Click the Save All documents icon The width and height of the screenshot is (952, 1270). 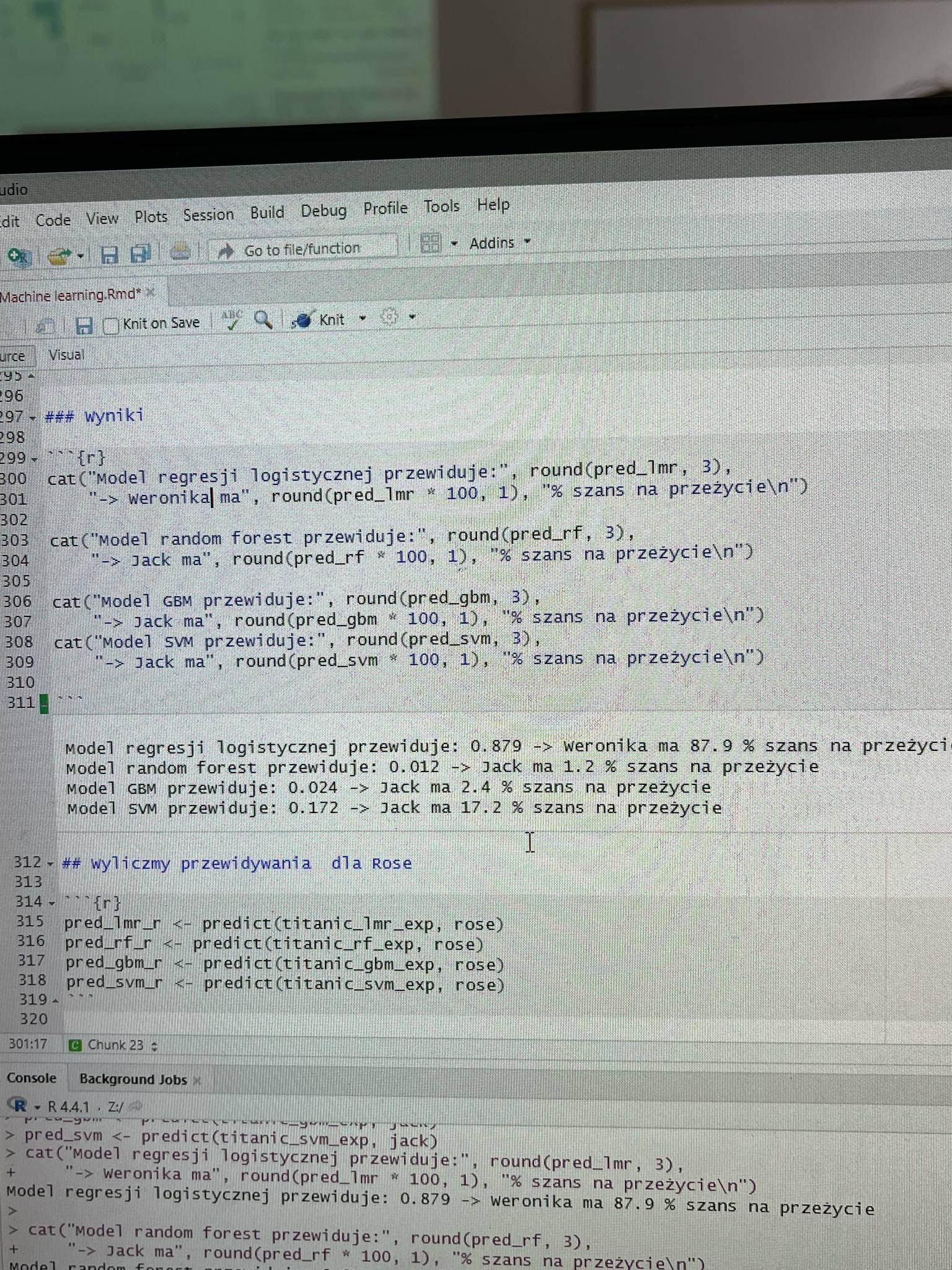coord(141,253)
